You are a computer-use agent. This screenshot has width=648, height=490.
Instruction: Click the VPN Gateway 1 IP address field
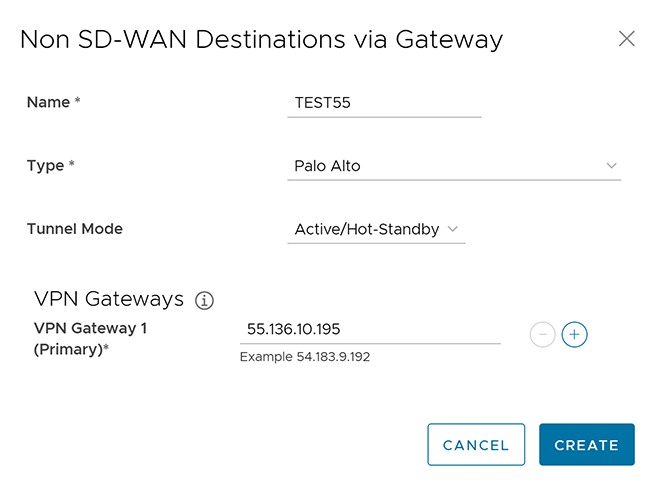[369, 328]
